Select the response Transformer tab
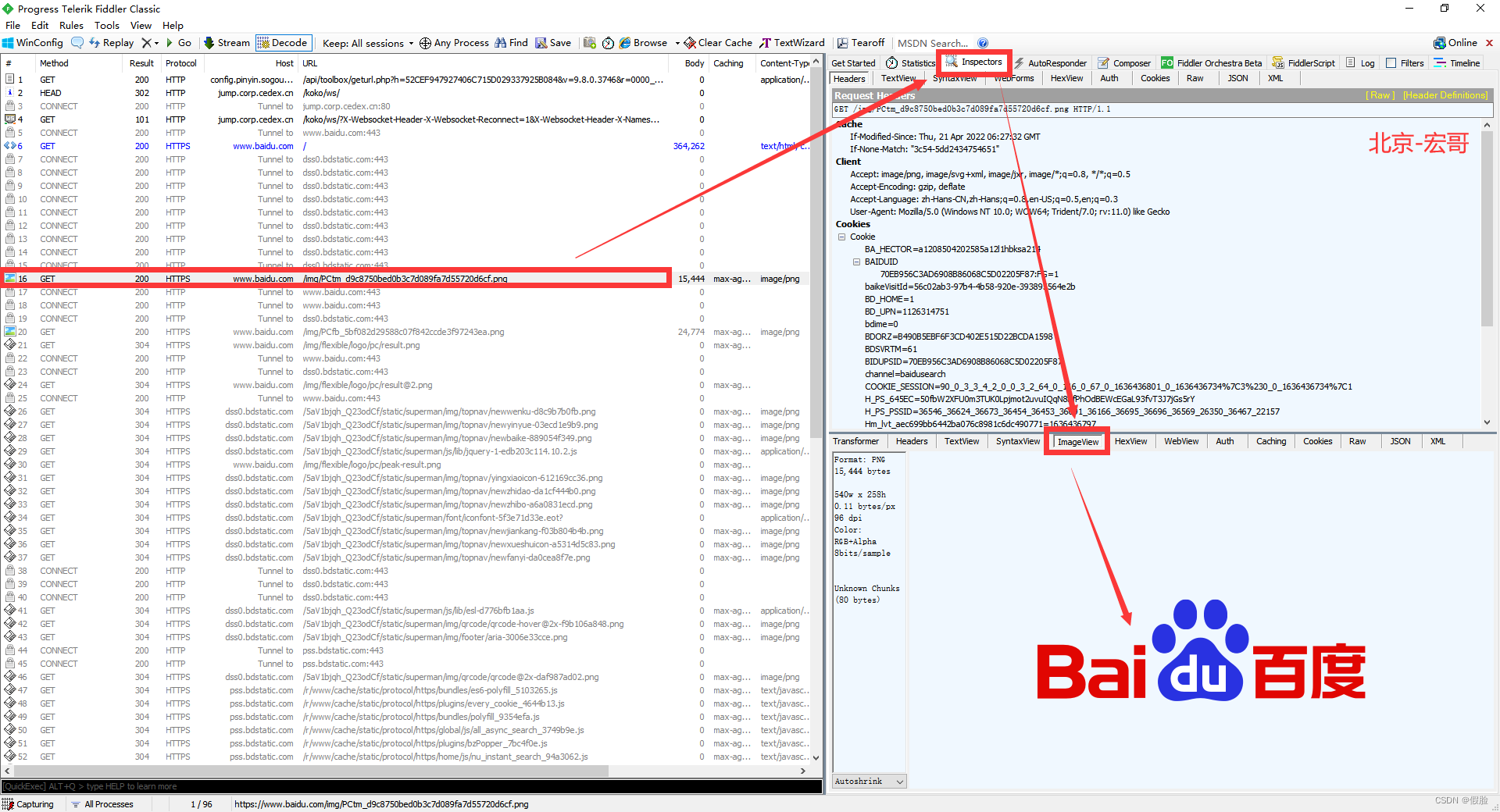 point(855,441)
